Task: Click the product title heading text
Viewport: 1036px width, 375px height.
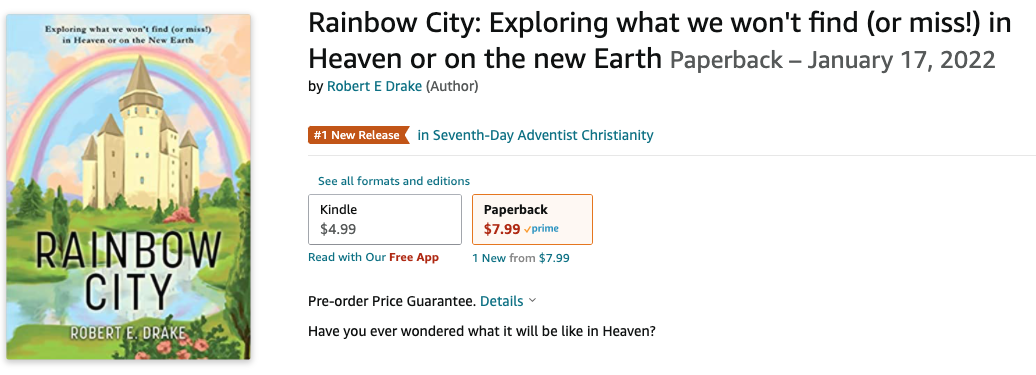Action: [x=659, y=41]
